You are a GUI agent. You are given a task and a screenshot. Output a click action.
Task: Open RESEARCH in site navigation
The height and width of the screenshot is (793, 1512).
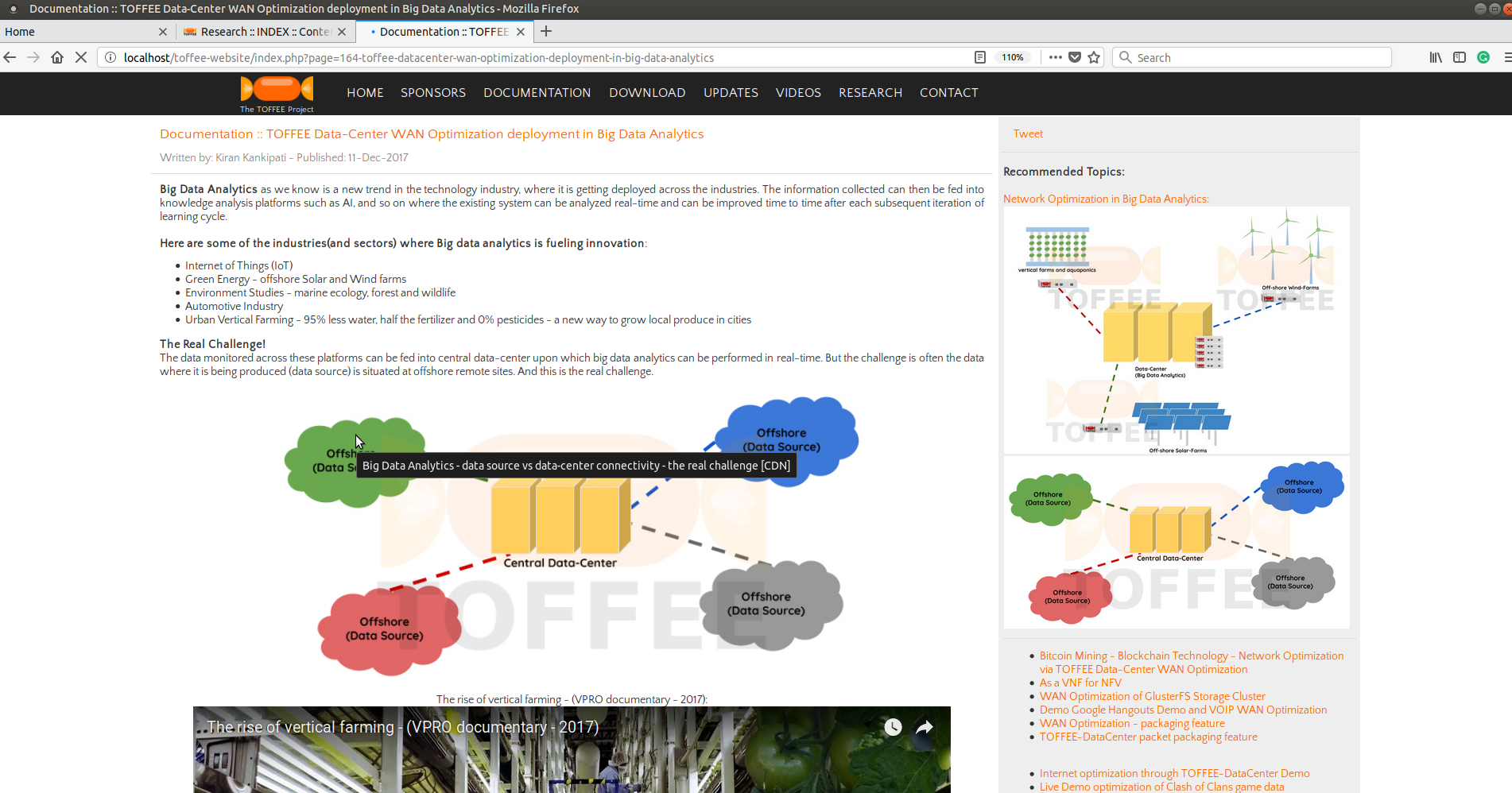pyautogui.click(x=870, y=93)
